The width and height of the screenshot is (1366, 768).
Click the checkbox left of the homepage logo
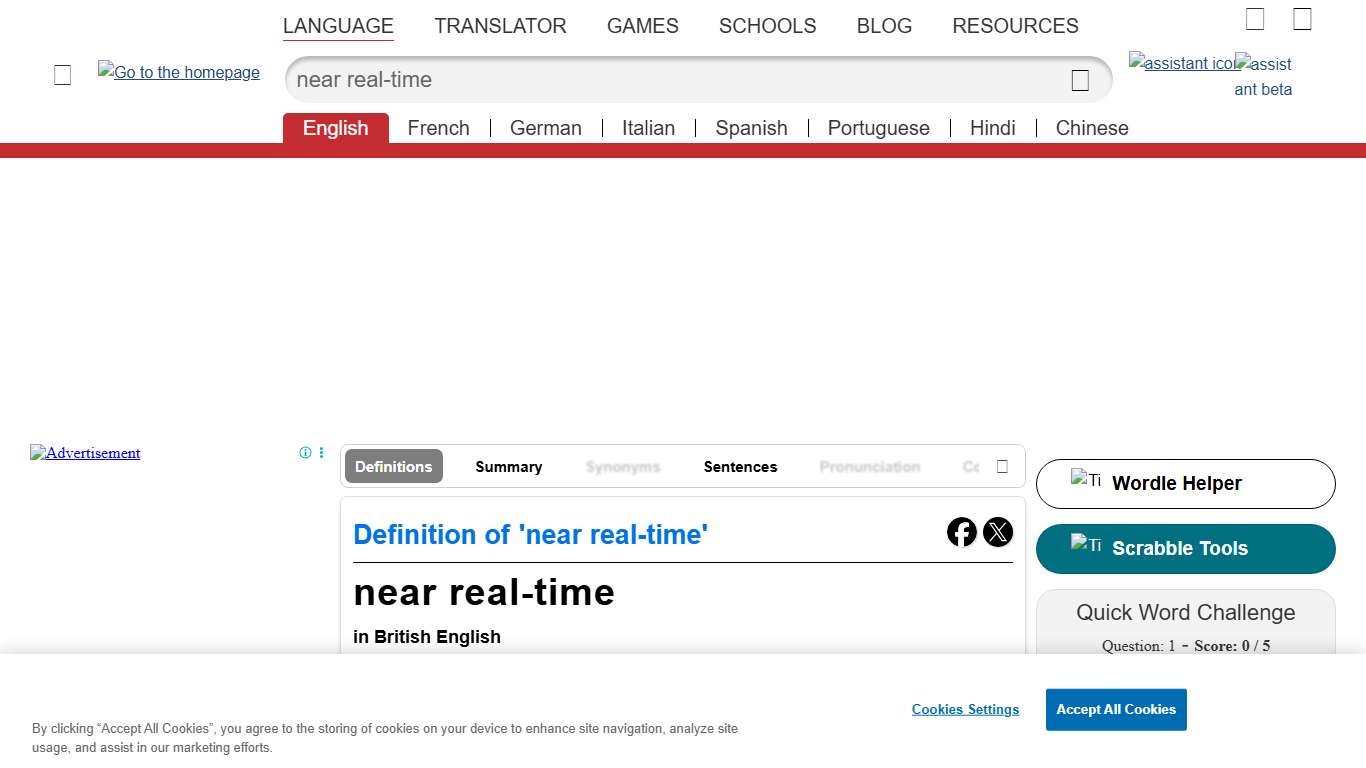pos(62,74)
